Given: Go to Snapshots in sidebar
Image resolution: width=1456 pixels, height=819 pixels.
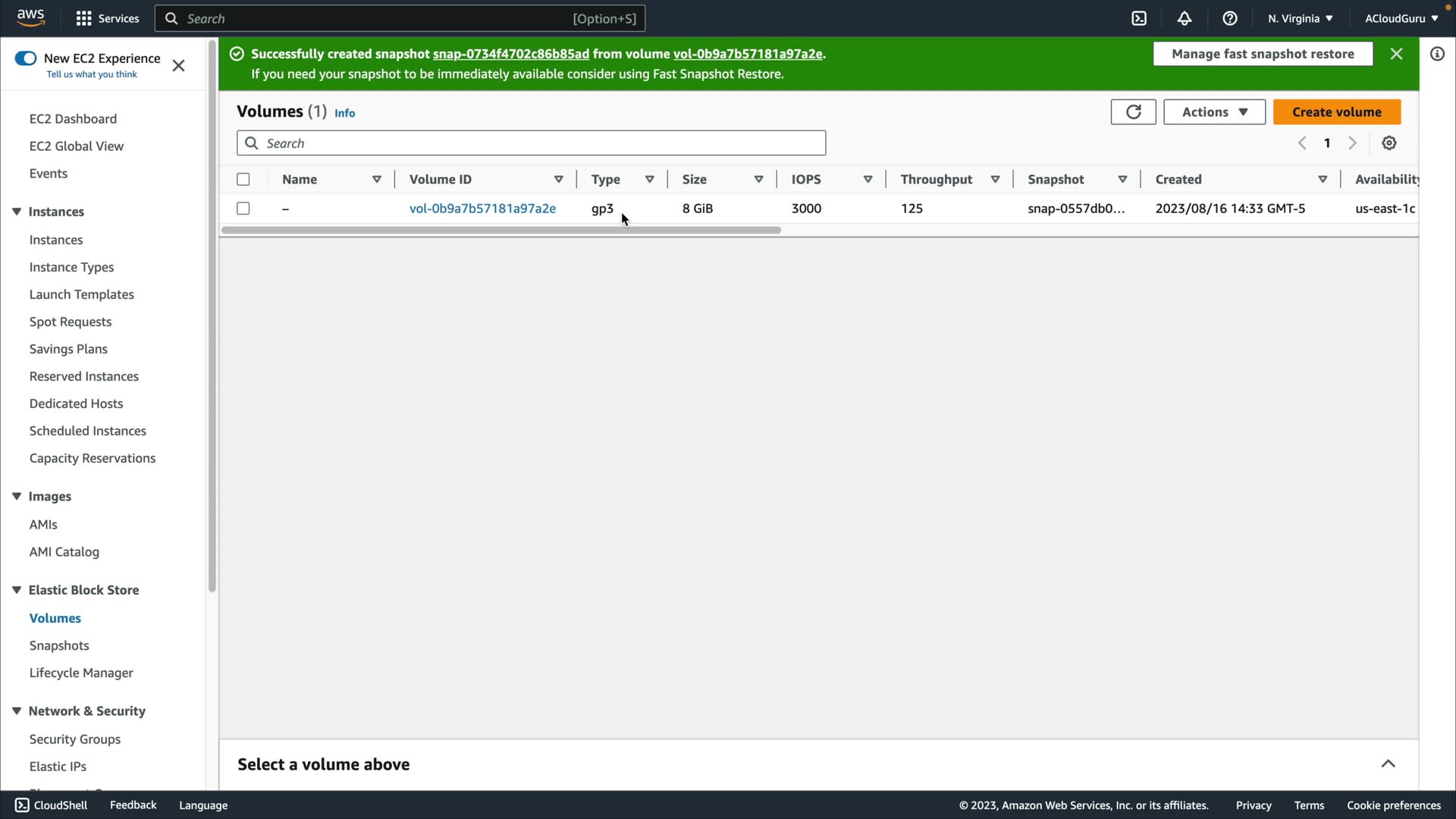Looking at the screenshot, I should pyautogui.click(x=59, y=645).
